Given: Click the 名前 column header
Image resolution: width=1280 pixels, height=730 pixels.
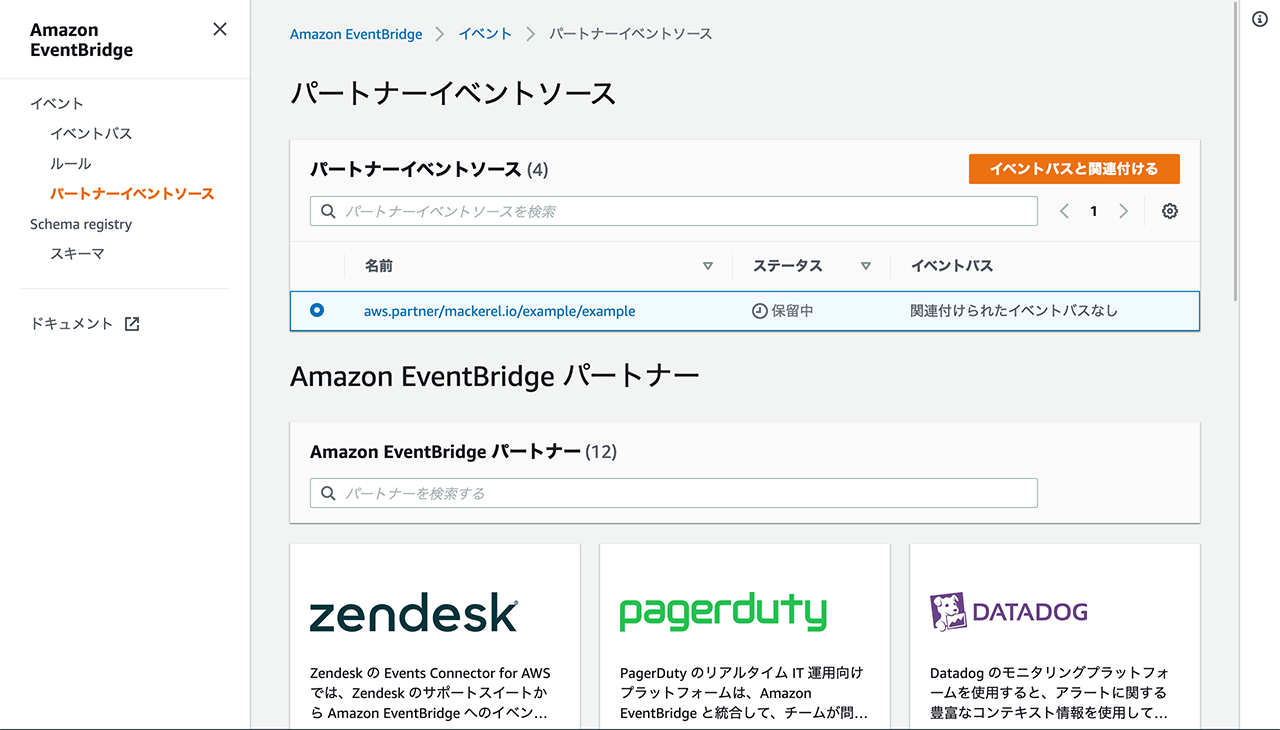Looking at the screenshot, I should (379, 266).
